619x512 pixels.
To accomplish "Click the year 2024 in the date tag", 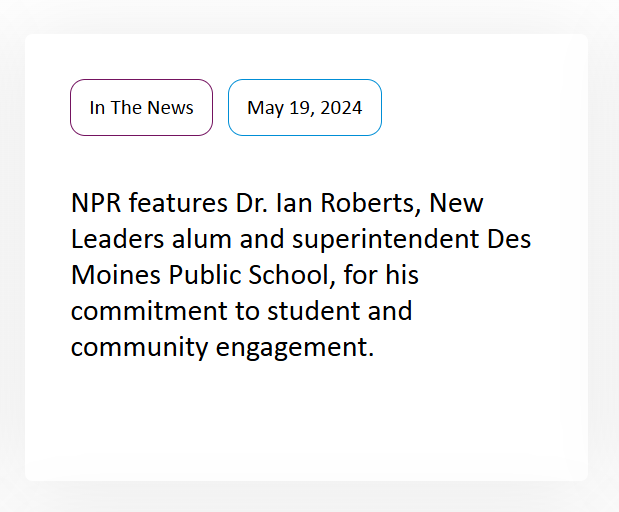I will click(x=342, y=107).
